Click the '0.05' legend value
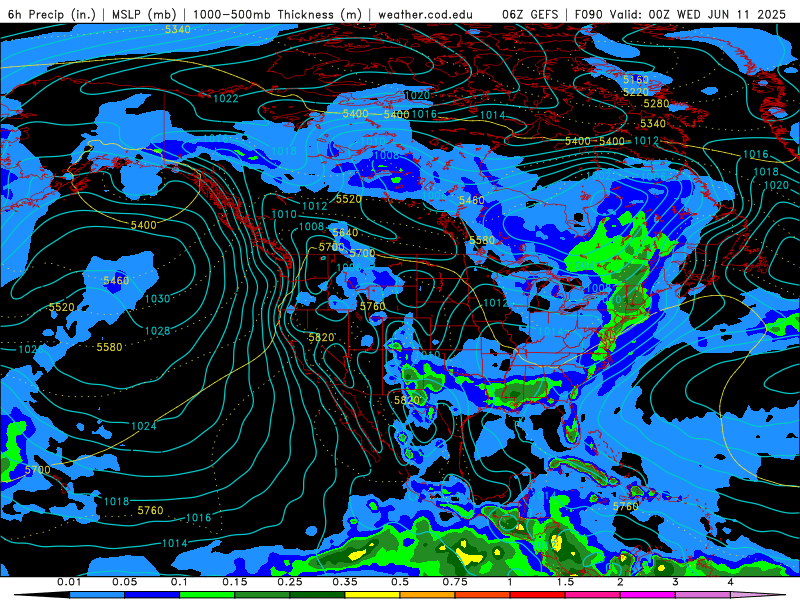This screenshot has width=800, height=600. (x=124, y=582)
